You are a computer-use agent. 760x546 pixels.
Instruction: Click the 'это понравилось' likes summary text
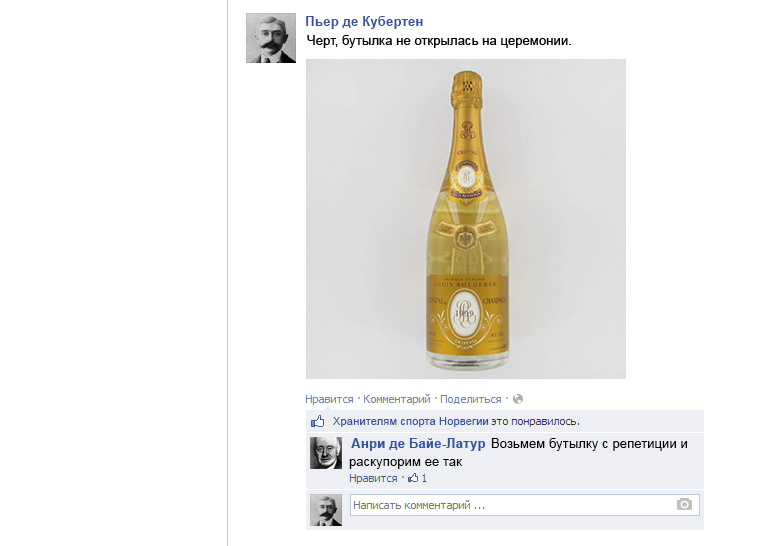pyautogui.click(x=536, y=421)
